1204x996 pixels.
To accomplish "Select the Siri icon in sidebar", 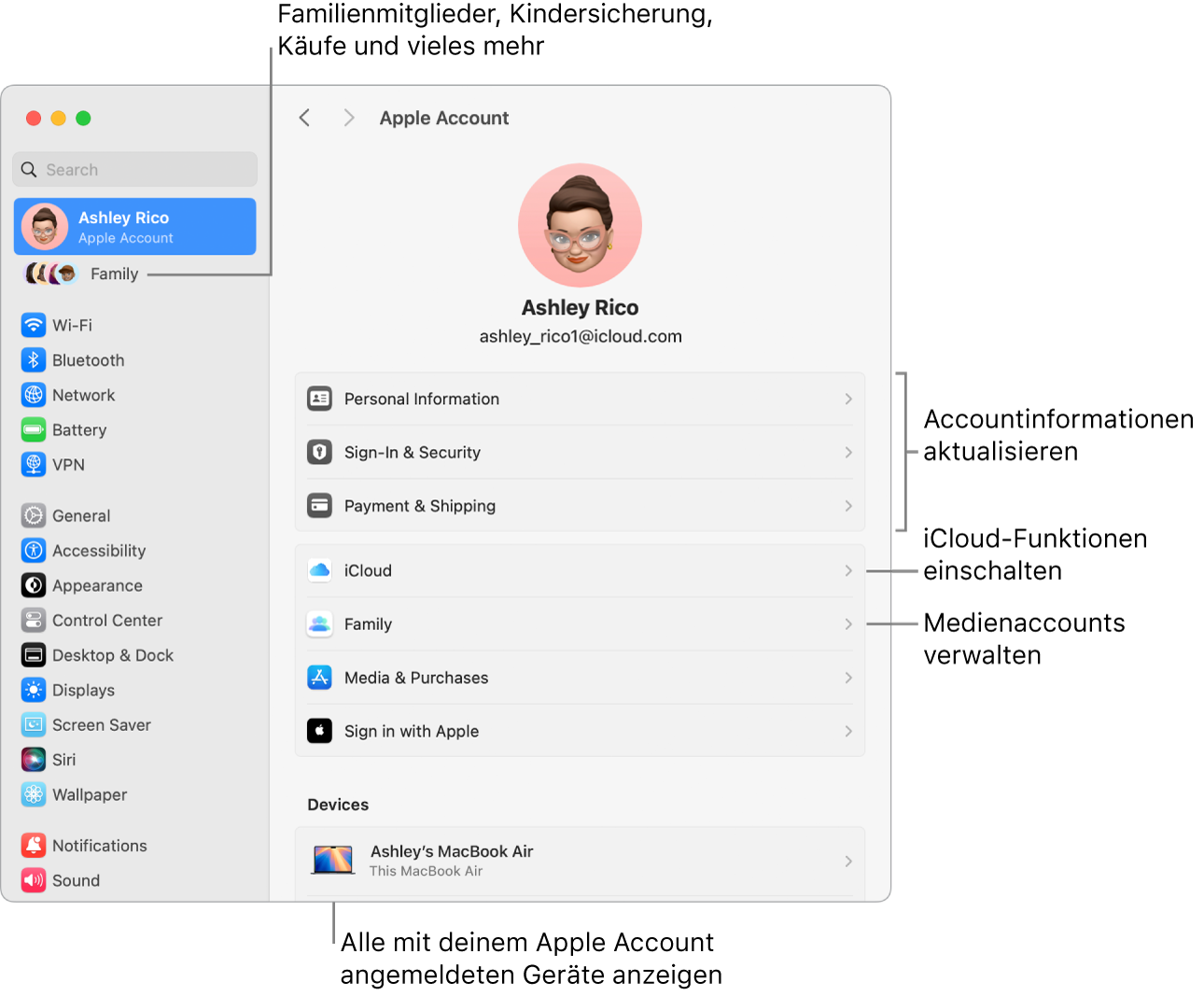I will (34, 760).
